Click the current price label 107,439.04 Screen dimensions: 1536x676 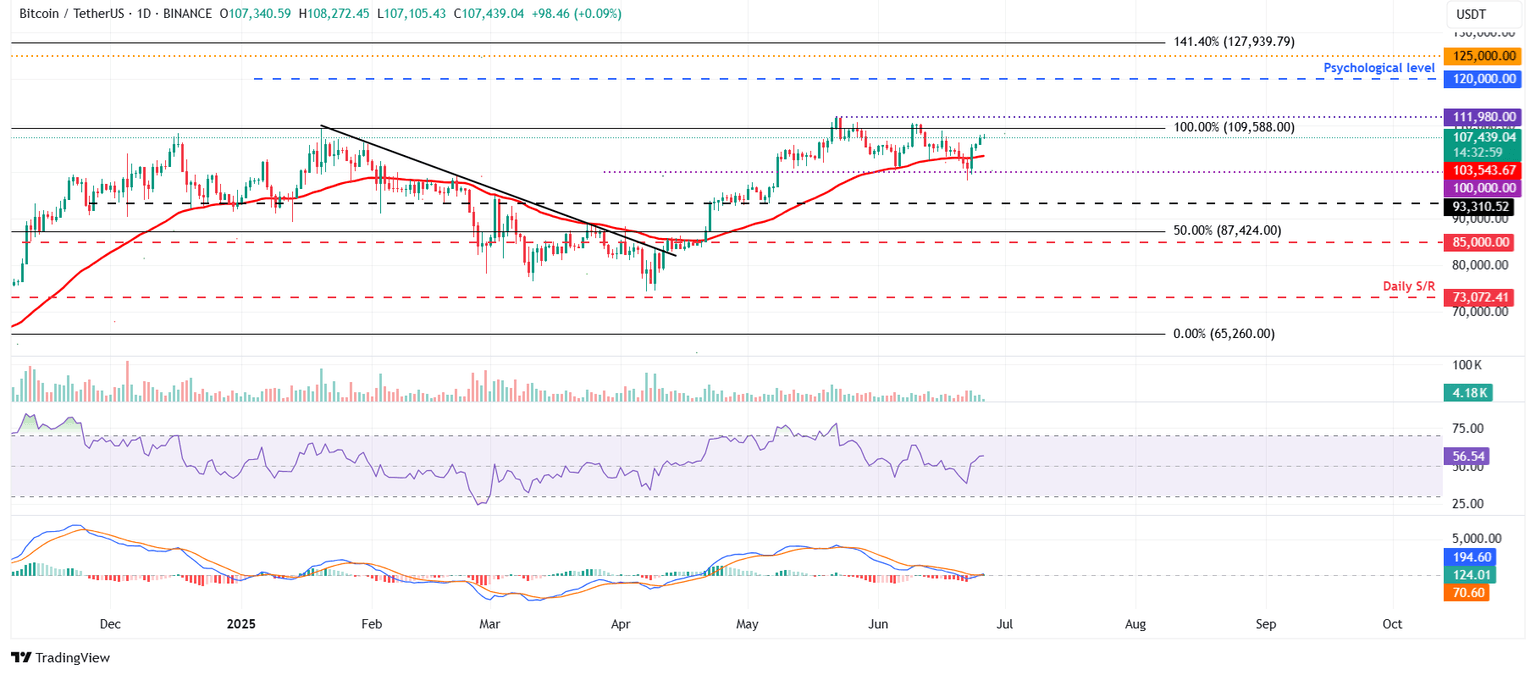1482,136
